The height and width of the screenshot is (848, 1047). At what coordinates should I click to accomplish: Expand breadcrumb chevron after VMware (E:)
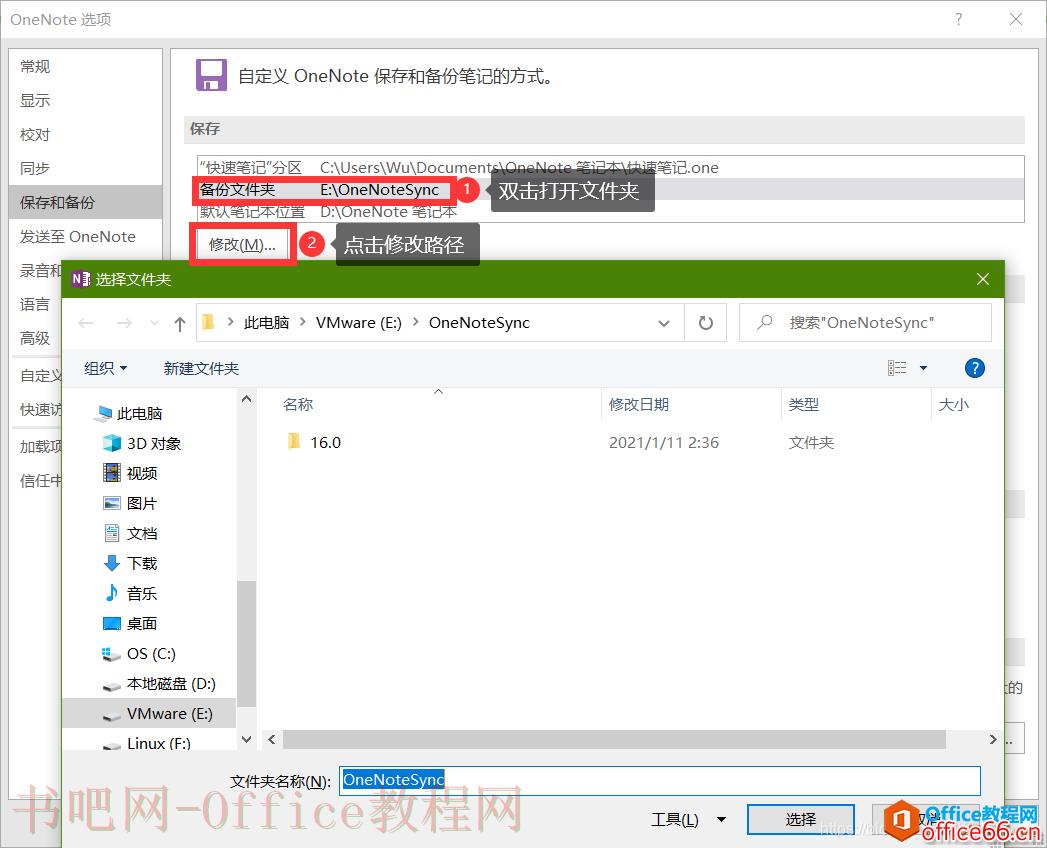415,323
